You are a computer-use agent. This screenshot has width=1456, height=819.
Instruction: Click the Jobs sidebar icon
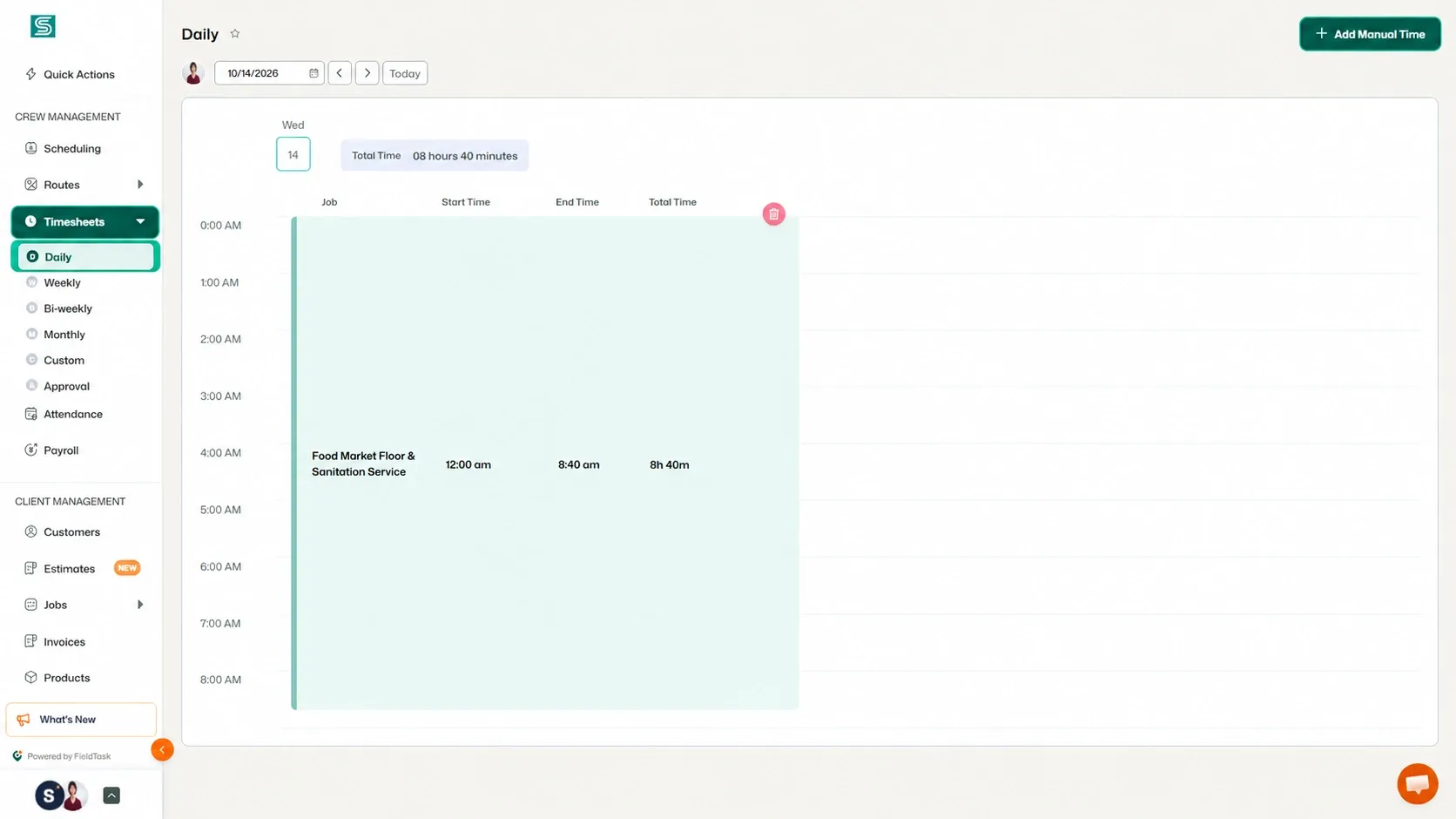(31, 605)
